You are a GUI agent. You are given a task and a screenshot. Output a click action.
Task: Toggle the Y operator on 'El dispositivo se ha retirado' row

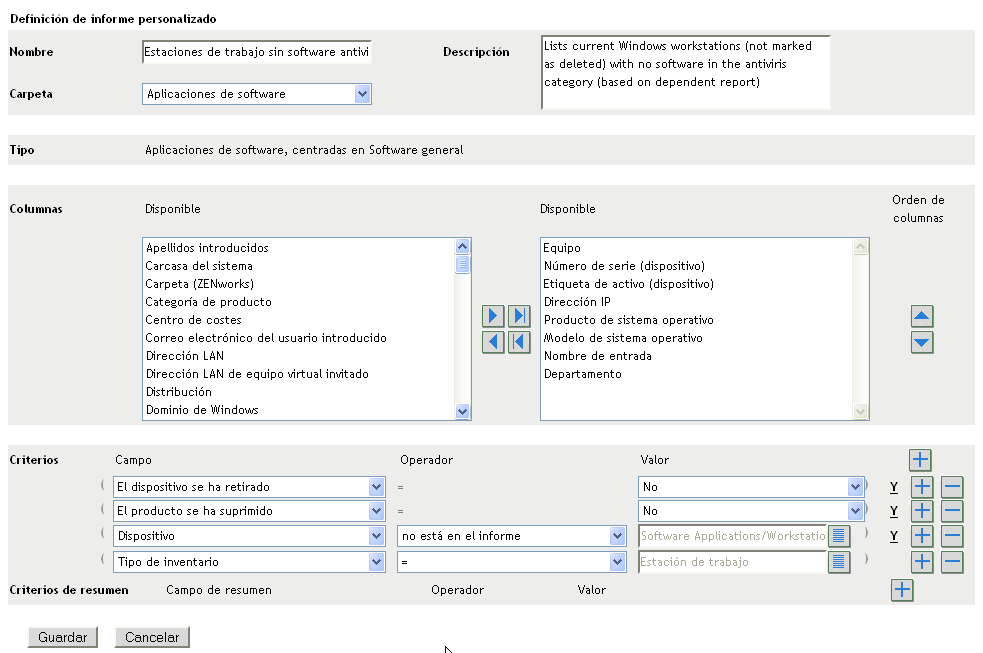pos(894,488)
